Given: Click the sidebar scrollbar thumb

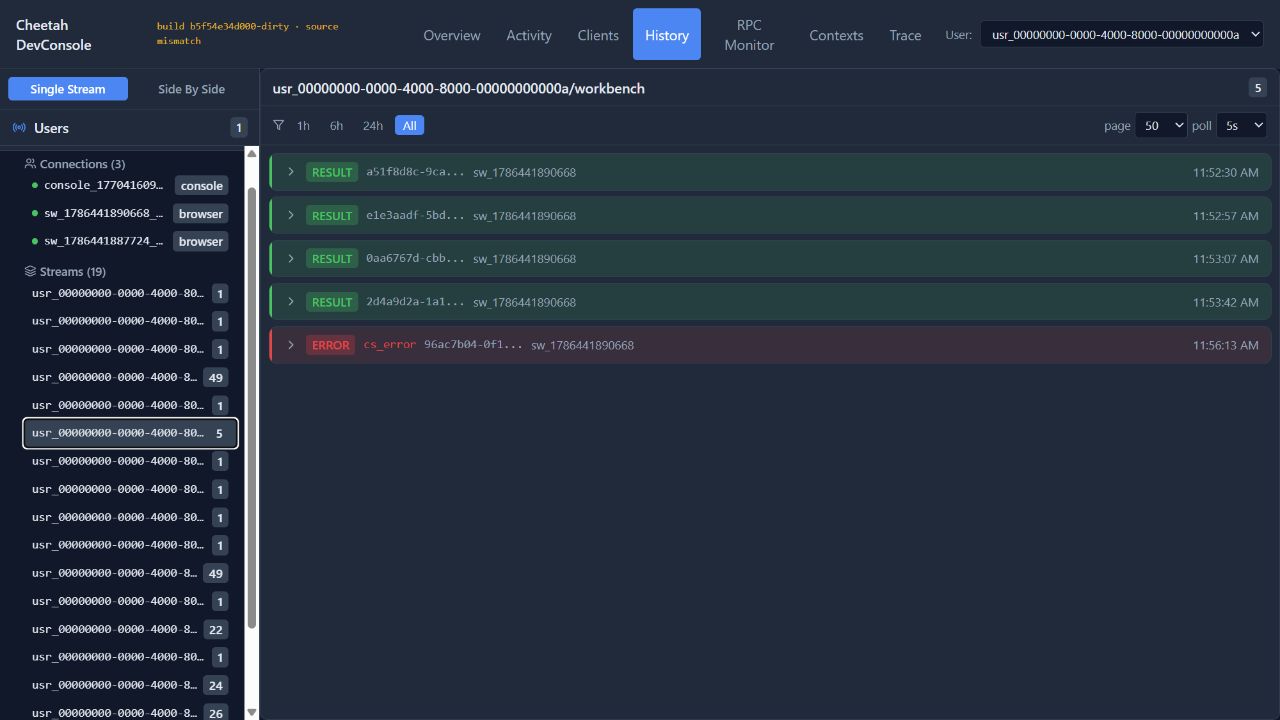Looking at the screenshot, I should [x=252, y=408].
